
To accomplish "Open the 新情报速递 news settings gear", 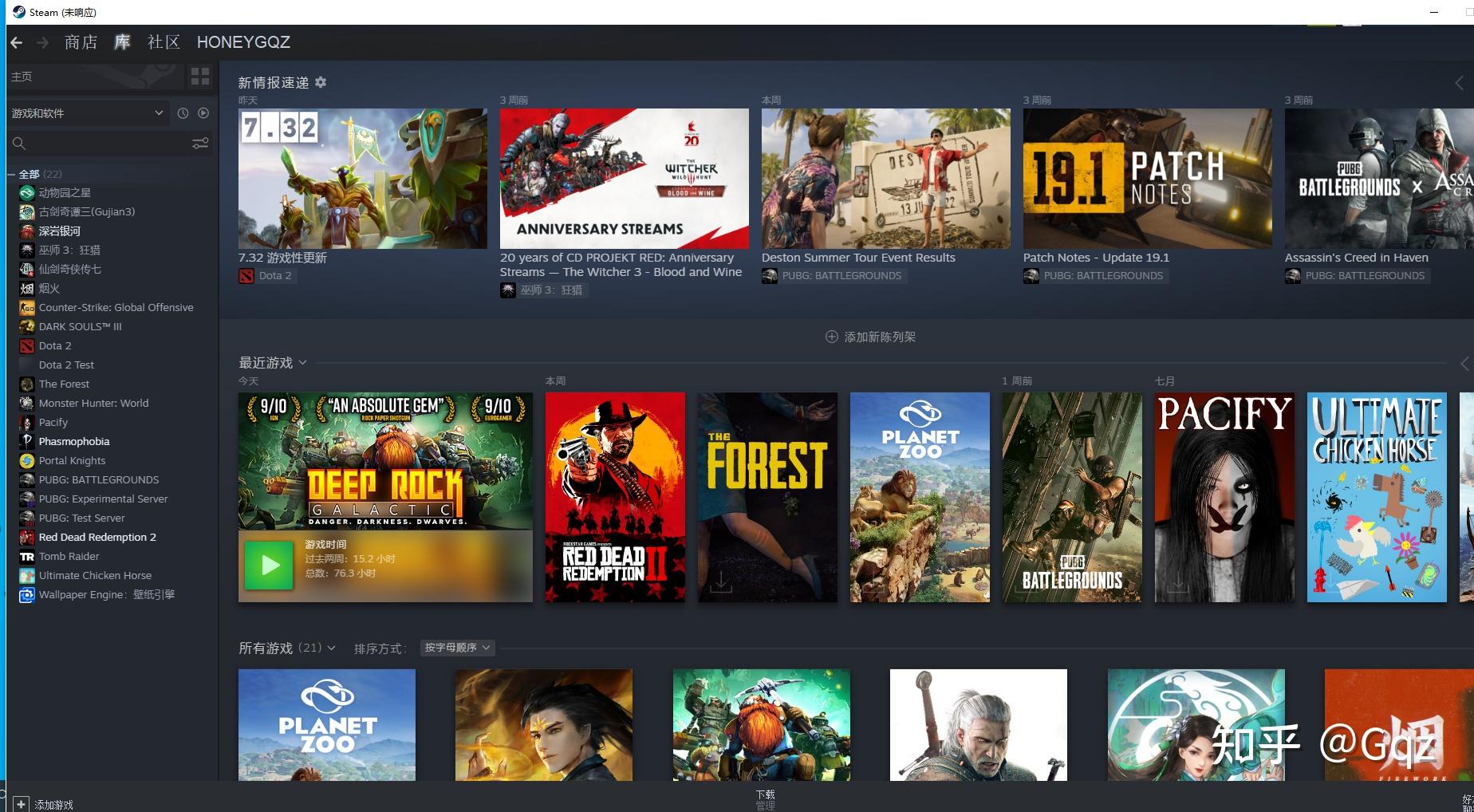I will (x=321, y=82).
